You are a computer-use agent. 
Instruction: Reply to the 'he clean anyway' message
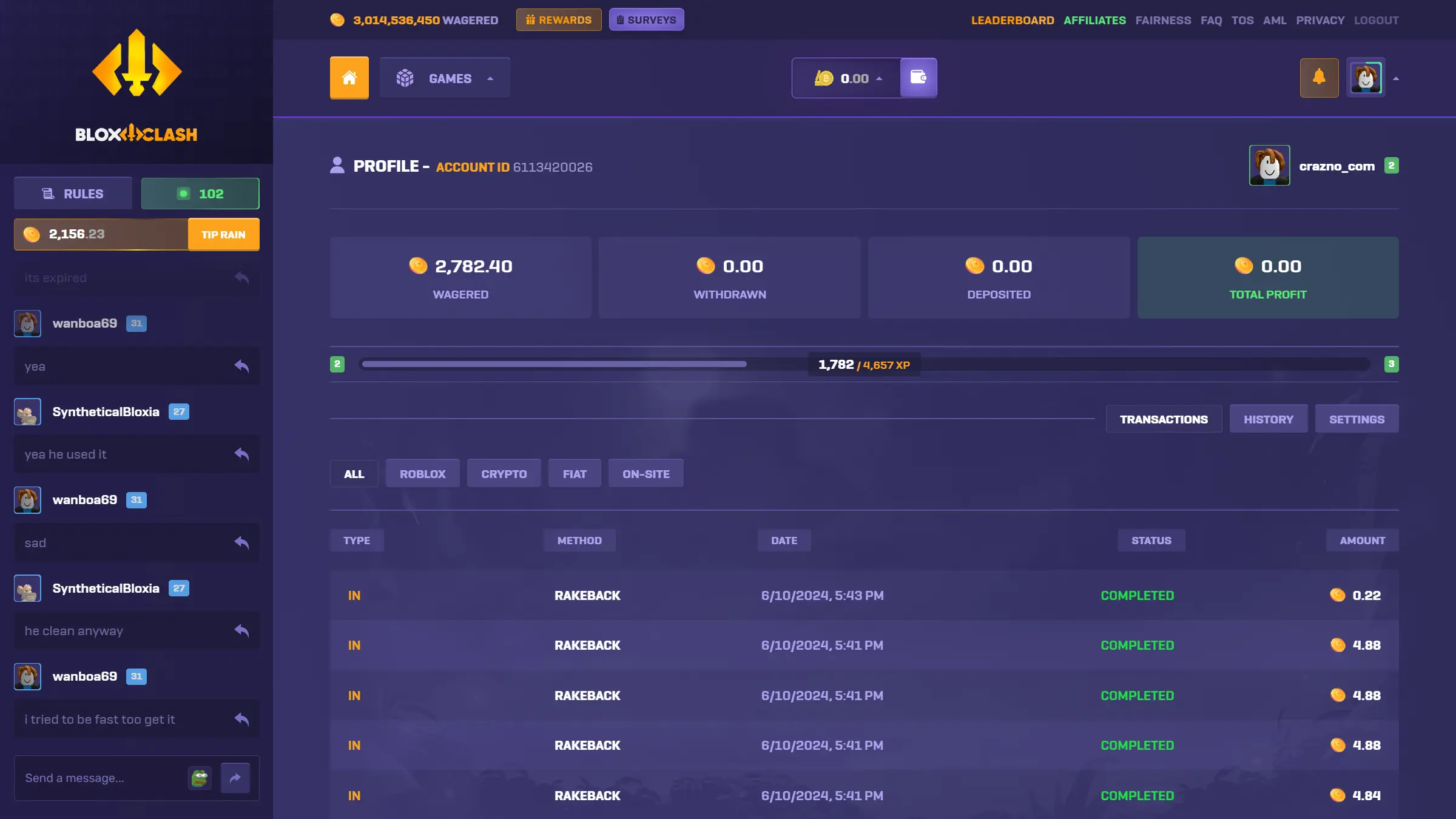242,630
